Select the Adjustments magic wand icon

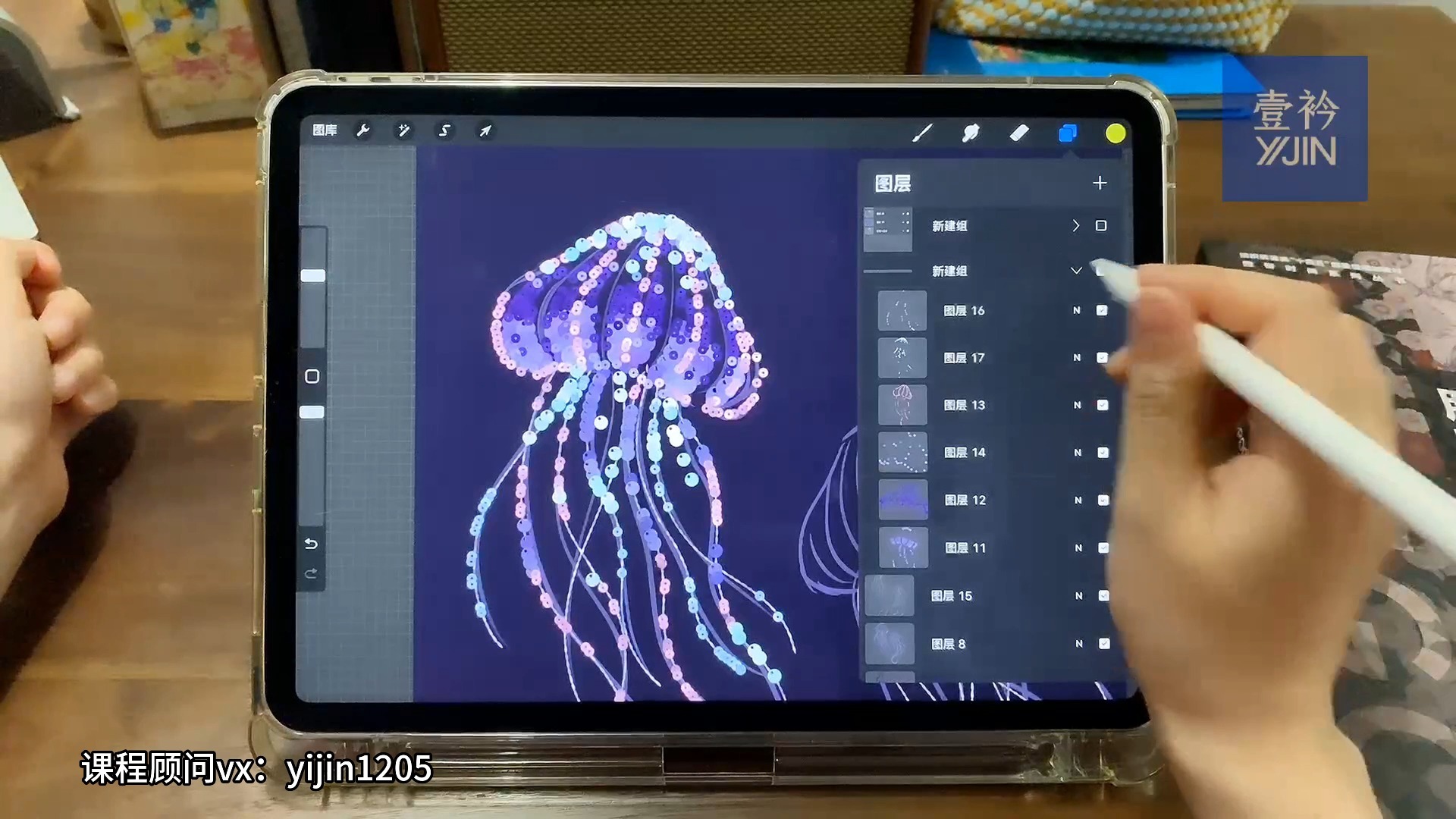click(x=403, y=130)
